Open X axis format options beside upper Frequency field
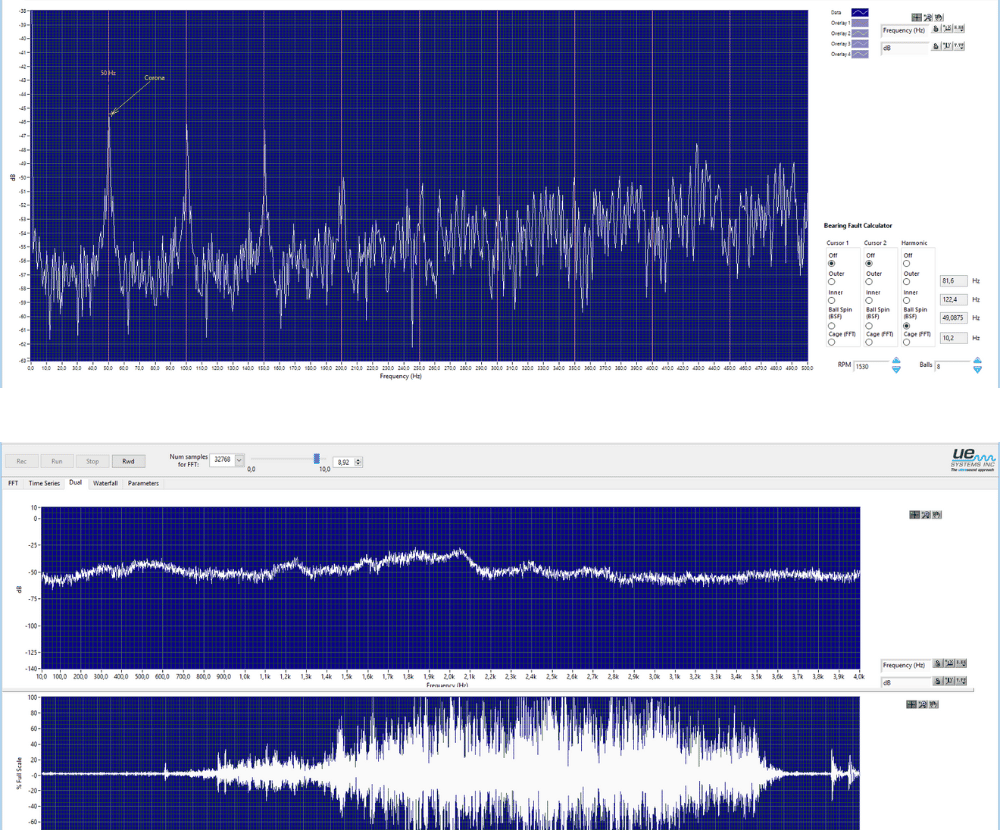1000x830 pixels. pos(959,29)
